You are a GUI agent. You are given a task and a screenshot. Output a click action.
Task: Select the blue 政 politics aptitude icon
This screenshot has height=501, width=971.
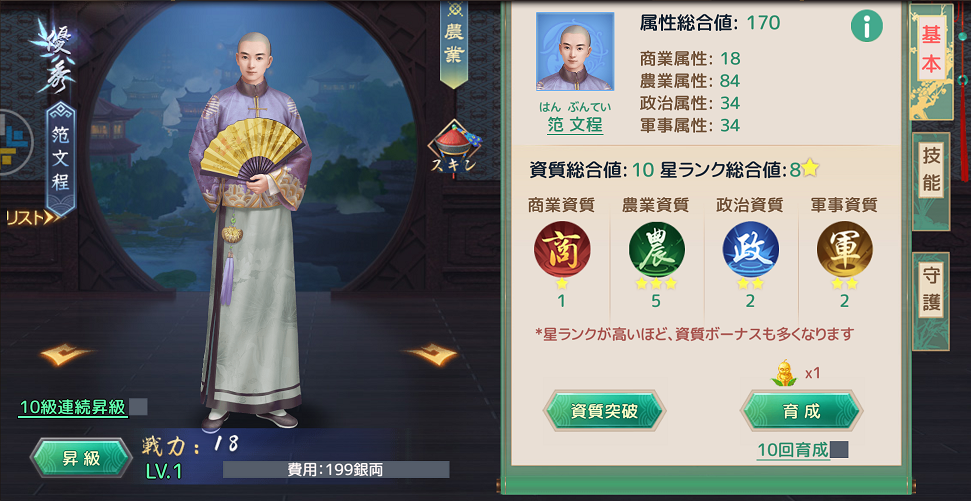click(x=751, y=248)
